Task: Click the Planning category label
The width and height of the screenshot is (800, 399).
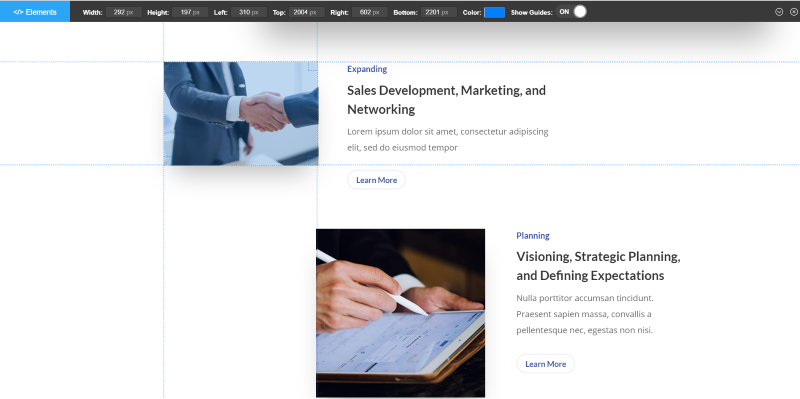Action: [533, 236]
